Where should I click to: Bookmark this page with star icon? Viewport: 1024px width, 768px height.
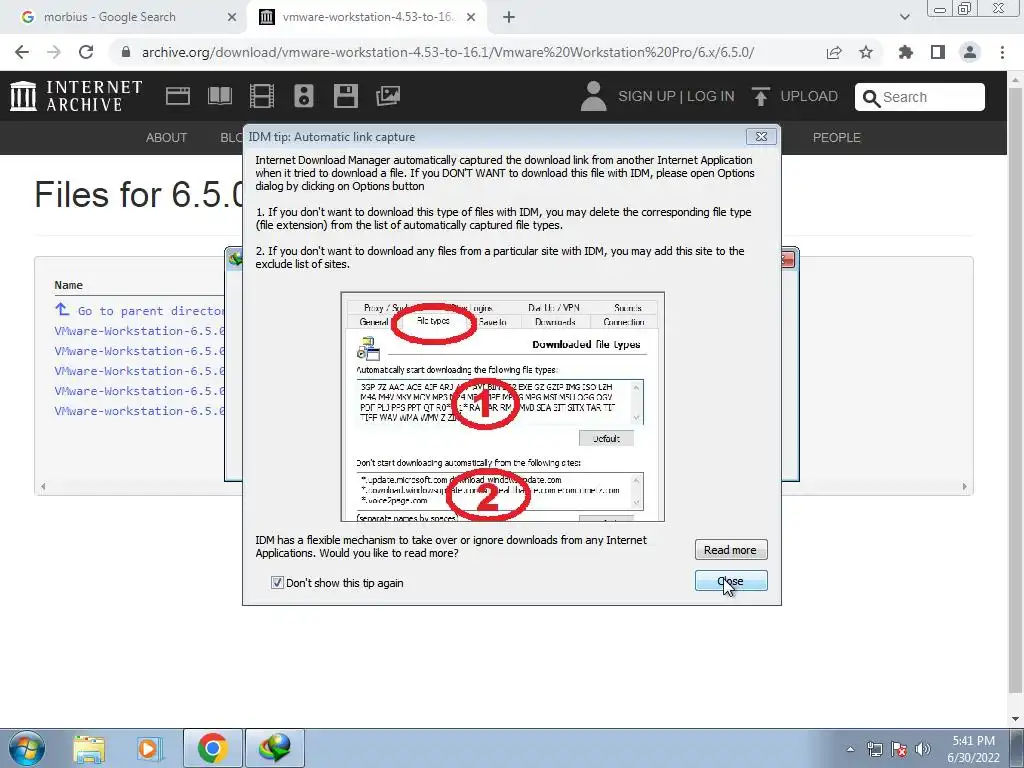(x=866, y=52)
